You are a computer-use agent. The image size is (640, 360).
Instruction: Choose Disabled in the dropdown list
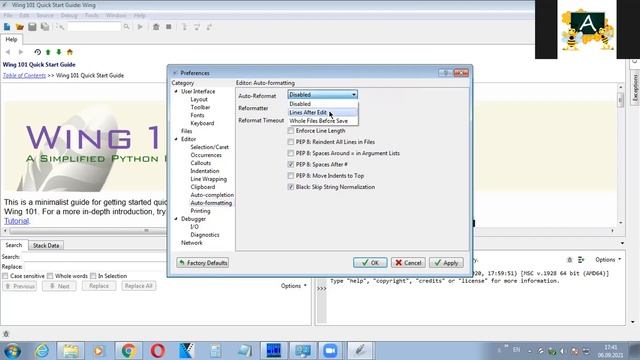(323, 104)
